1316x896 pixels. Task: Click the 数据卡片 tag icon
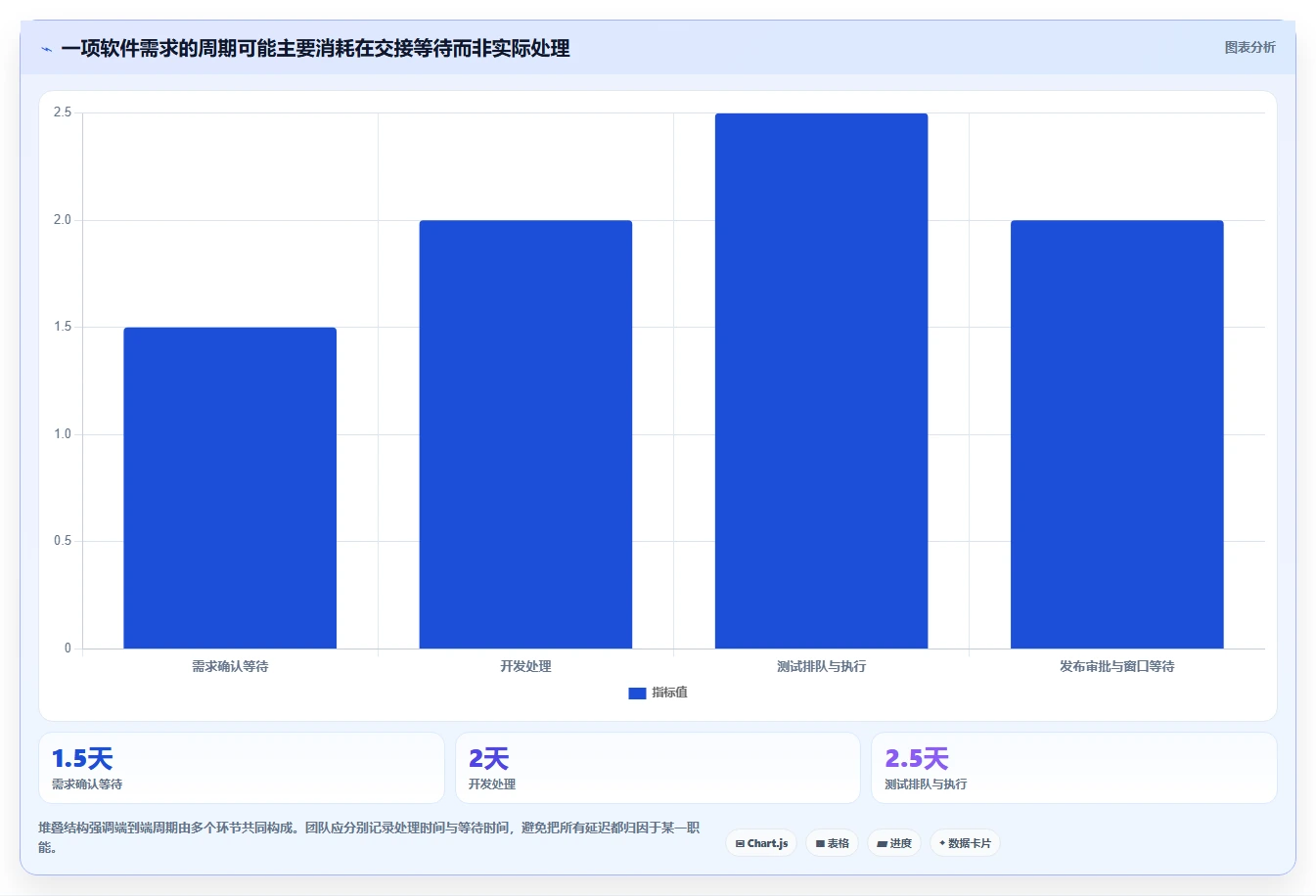coord(942,843)
